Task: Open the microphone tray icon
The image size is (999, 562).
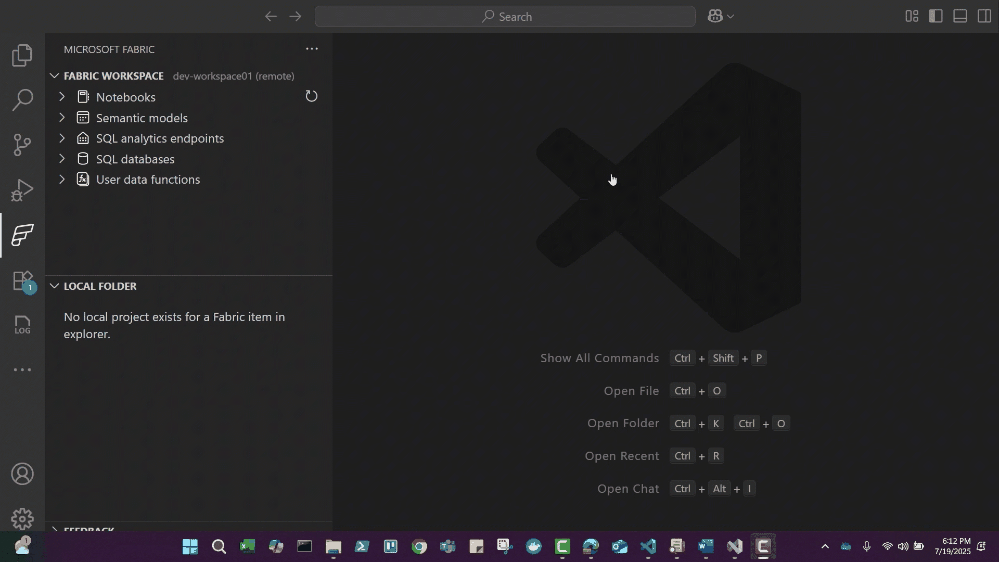Action: coord(866,547)
